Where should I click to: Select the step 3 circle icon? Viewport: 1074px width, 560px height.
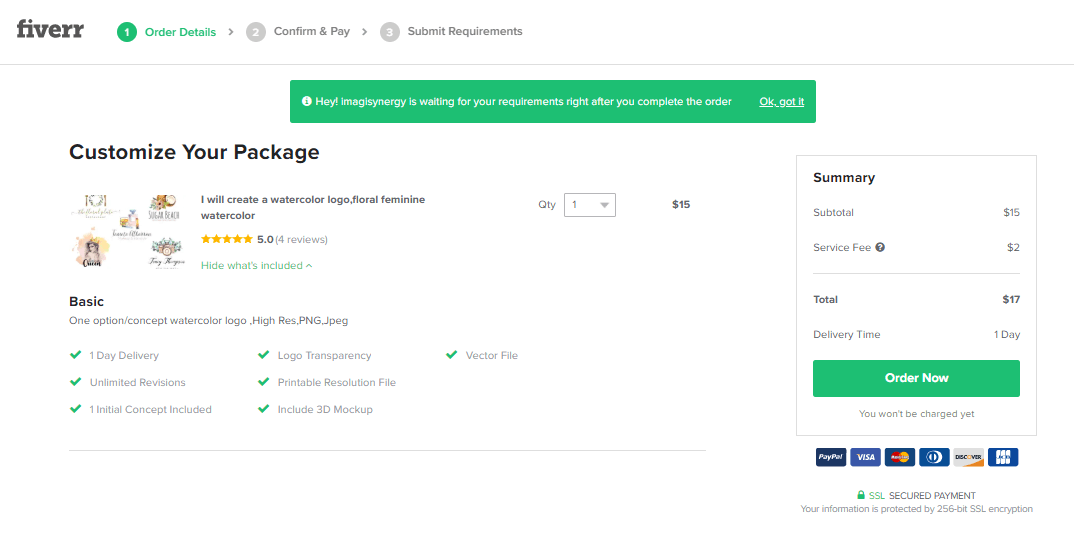pyautogui.click(x=390, y=32)
